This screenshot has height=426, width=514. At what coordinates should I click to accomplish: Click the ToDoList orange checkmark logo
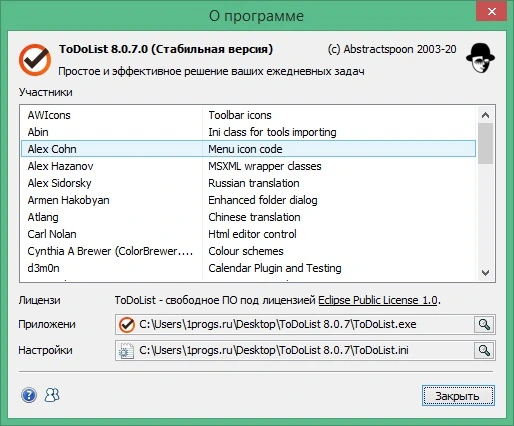tap(35, 60)
